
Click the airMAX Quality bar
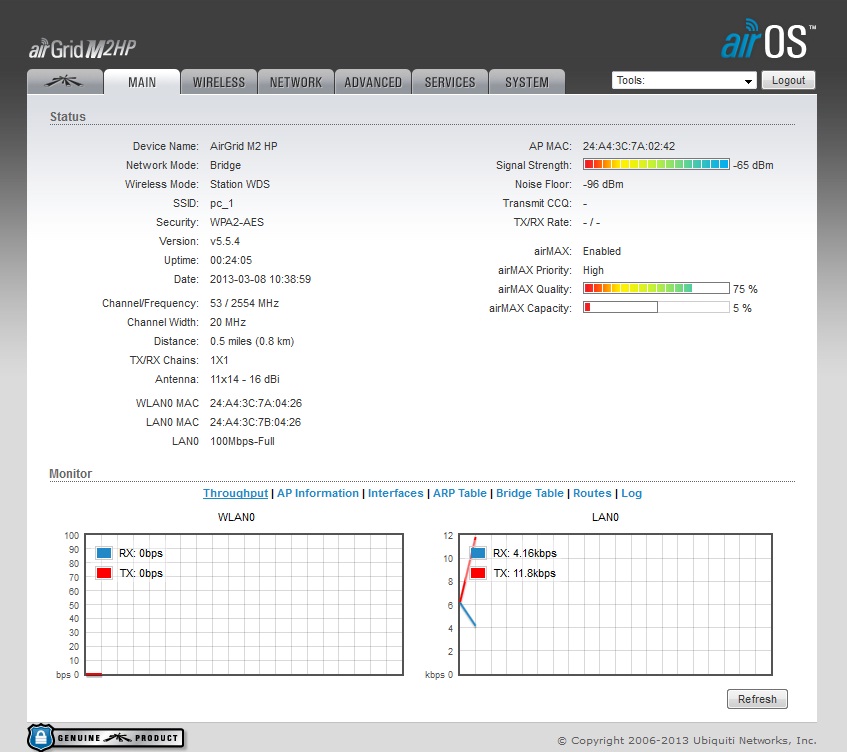[656, 288]
